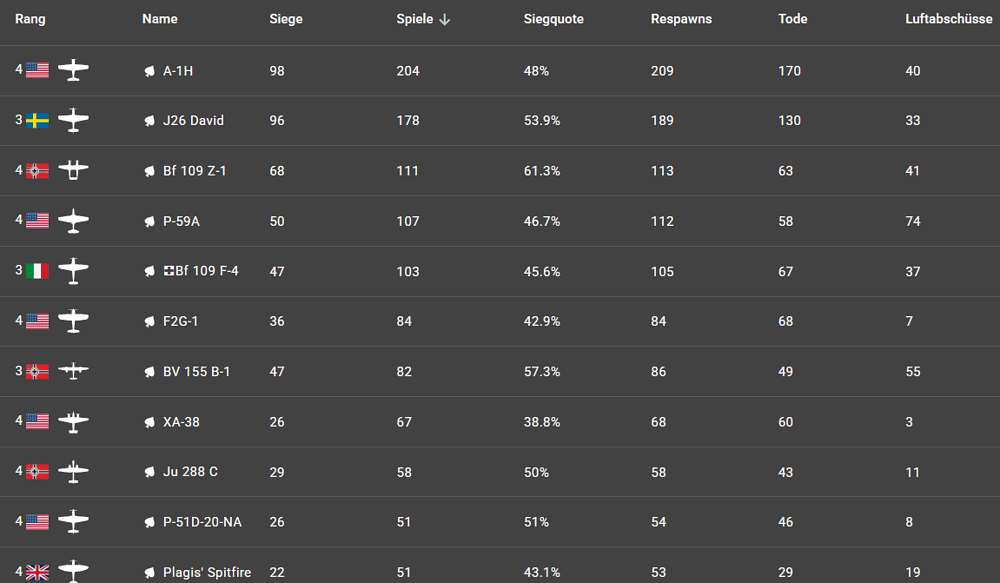Sort by the Respawns column header
The image size is (1000, 583).
[681, 19]
